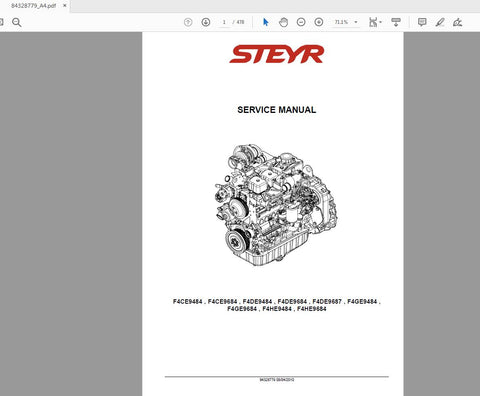This screenshot has width=480, height=396.
Task: Open the find text magnifier tool
Action: [17, 22]
